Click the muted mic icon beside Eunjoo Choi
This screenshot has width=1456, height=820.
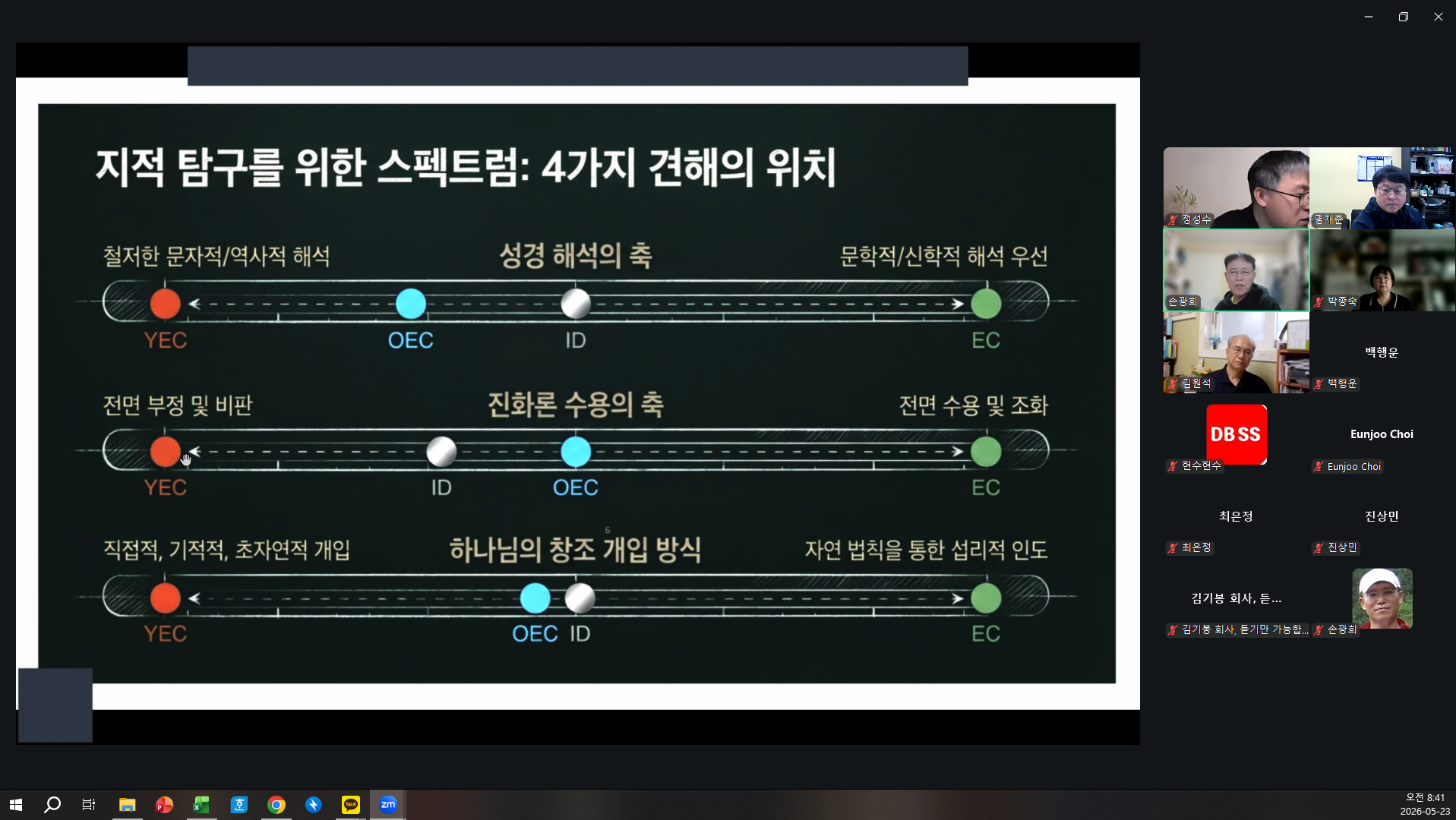point(1319,466)
